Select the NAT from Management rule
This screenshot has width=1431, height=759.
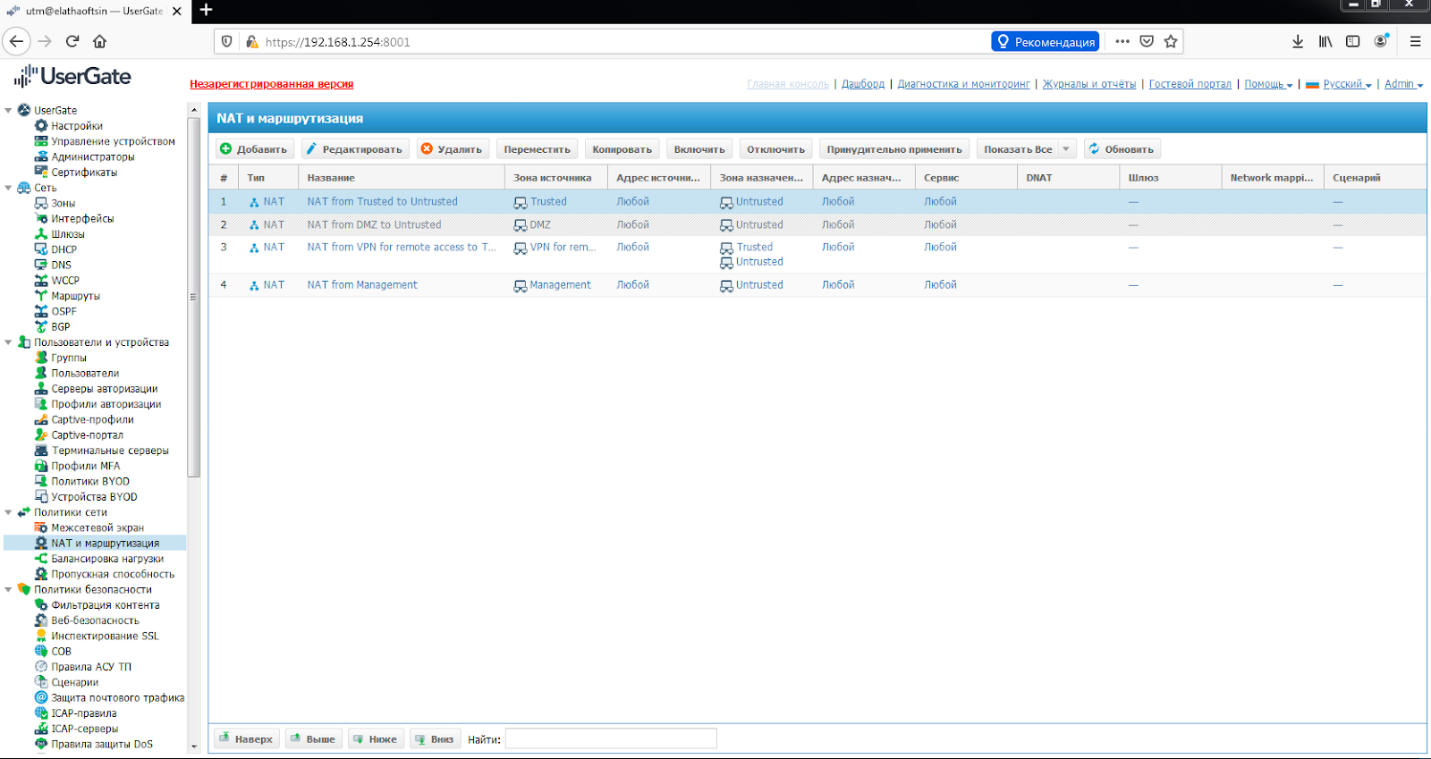(x=818, y=285)
